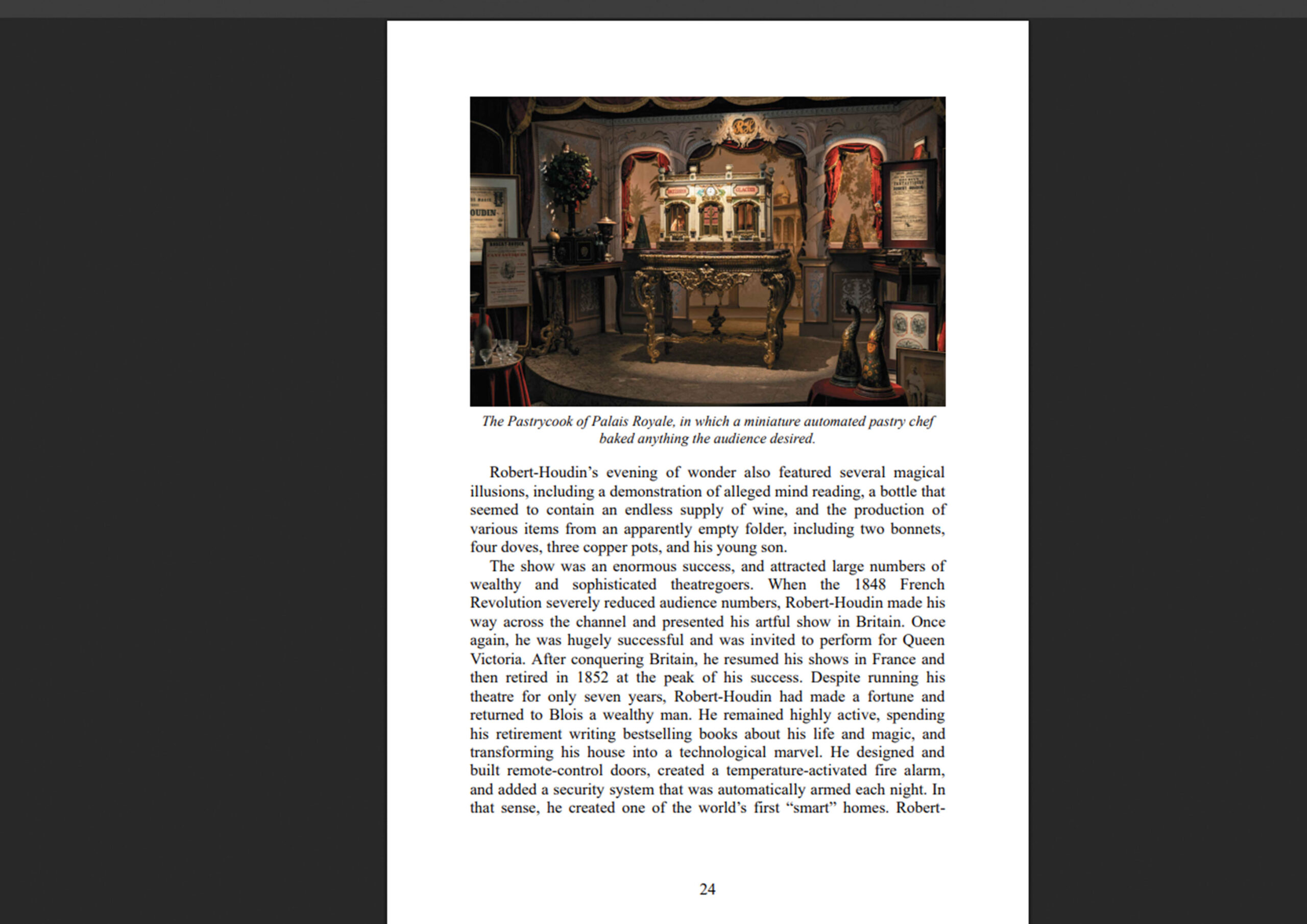The width and height of the screenshot is (1307, 924).
Task: Click the dark background left of the page
Action: pyautogui.click(x=193, y=470)
